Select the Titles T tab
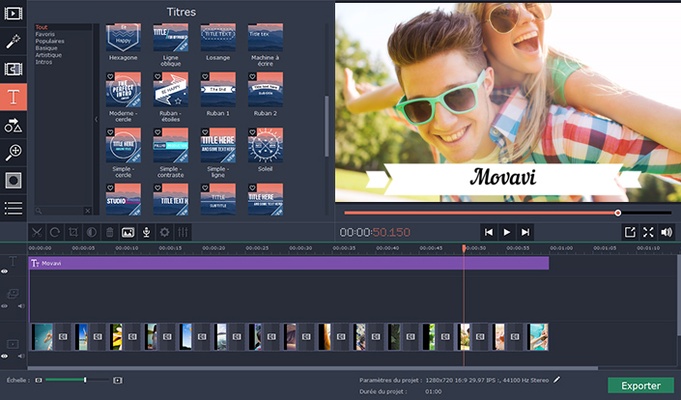Image resolution: width=681 pixels, height=400 pixels. [x=13, y=97]
